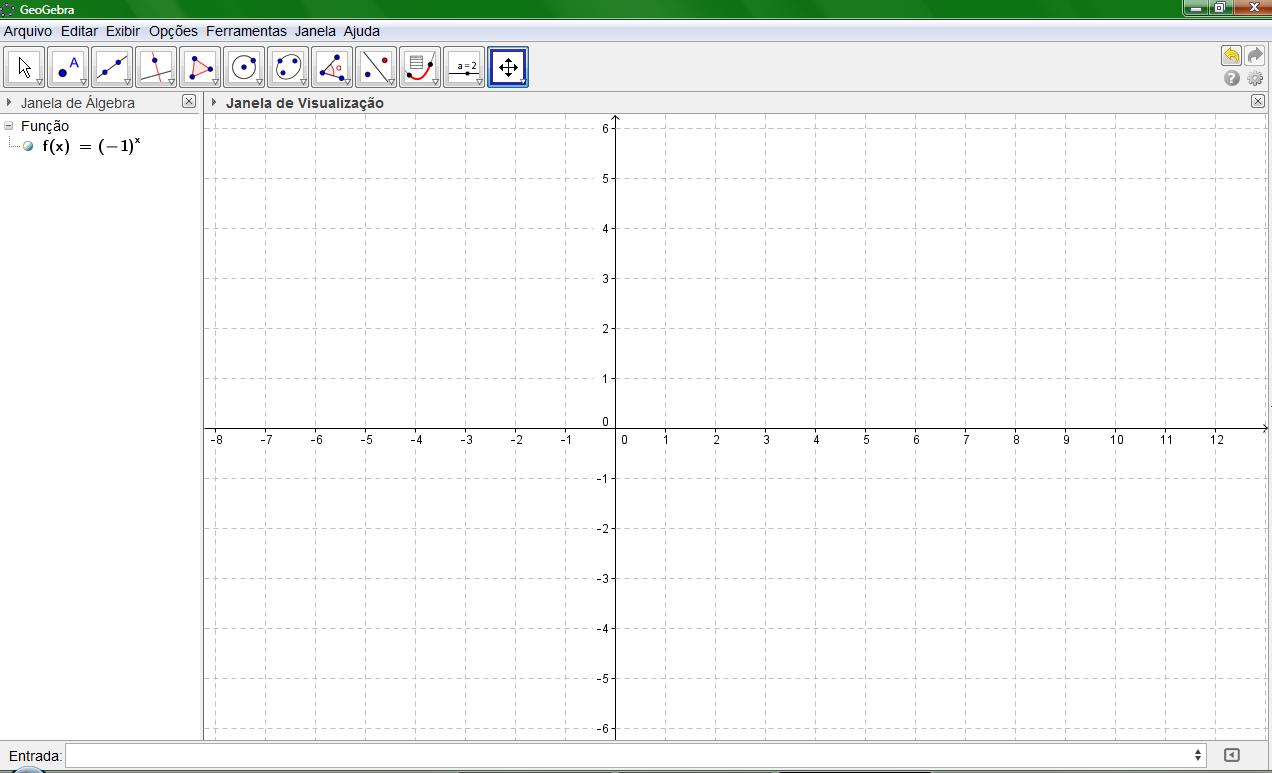Click the Janela de Visualização title
The width and height of the screenshot is (1272, 773).
click(x=305, y=103)
